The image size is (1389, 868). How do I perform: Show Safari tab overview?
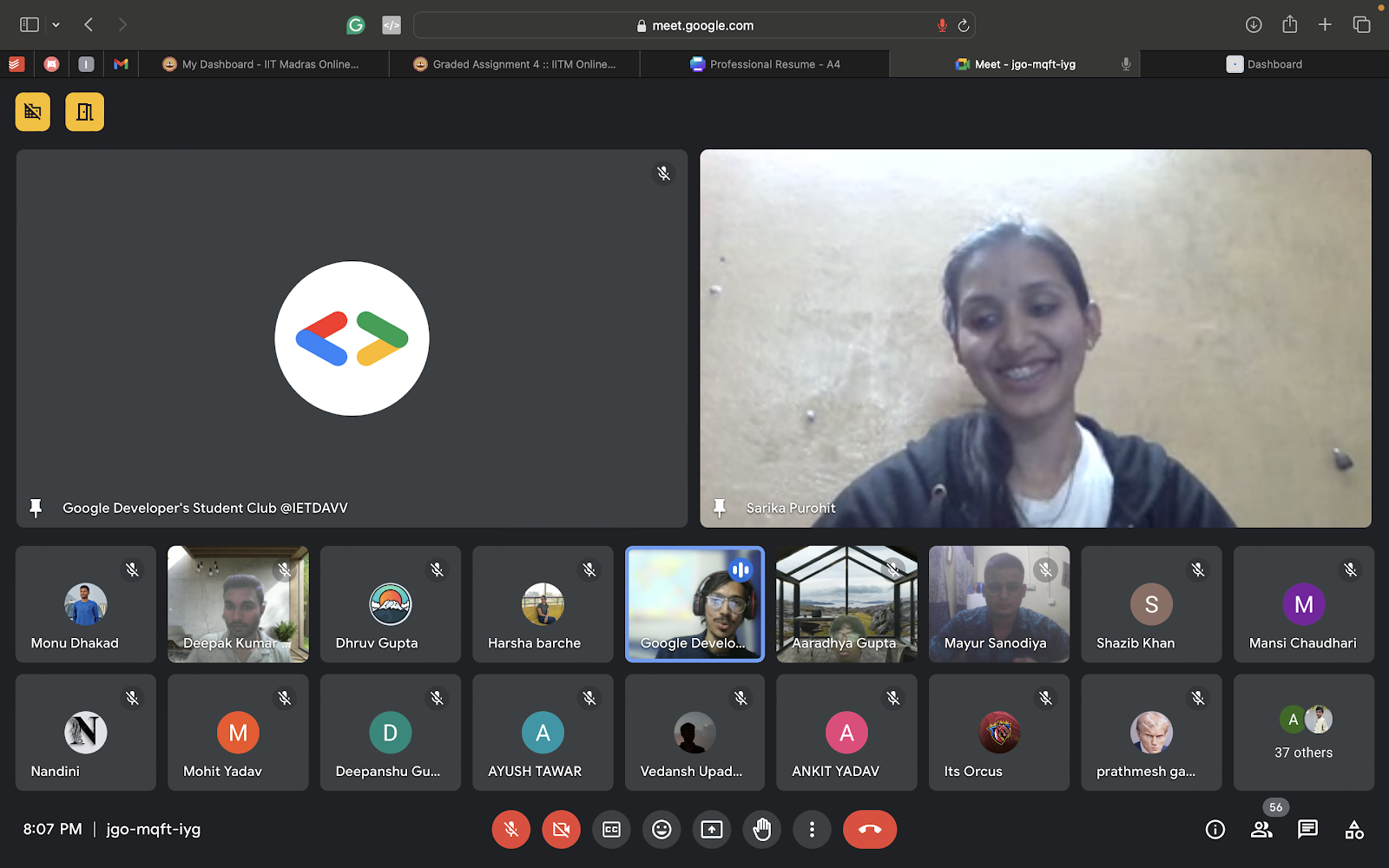pos(1361,25)
